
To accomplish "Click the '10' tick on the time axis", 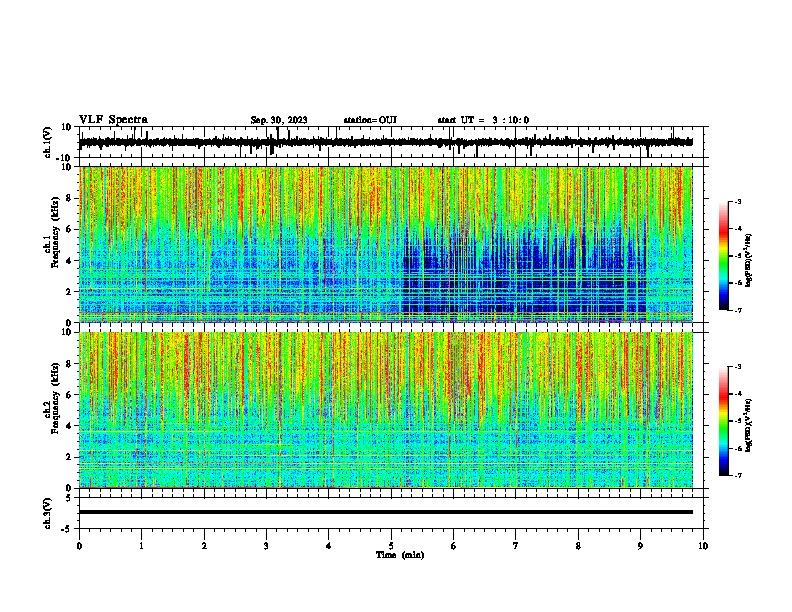I will point(703,546).
